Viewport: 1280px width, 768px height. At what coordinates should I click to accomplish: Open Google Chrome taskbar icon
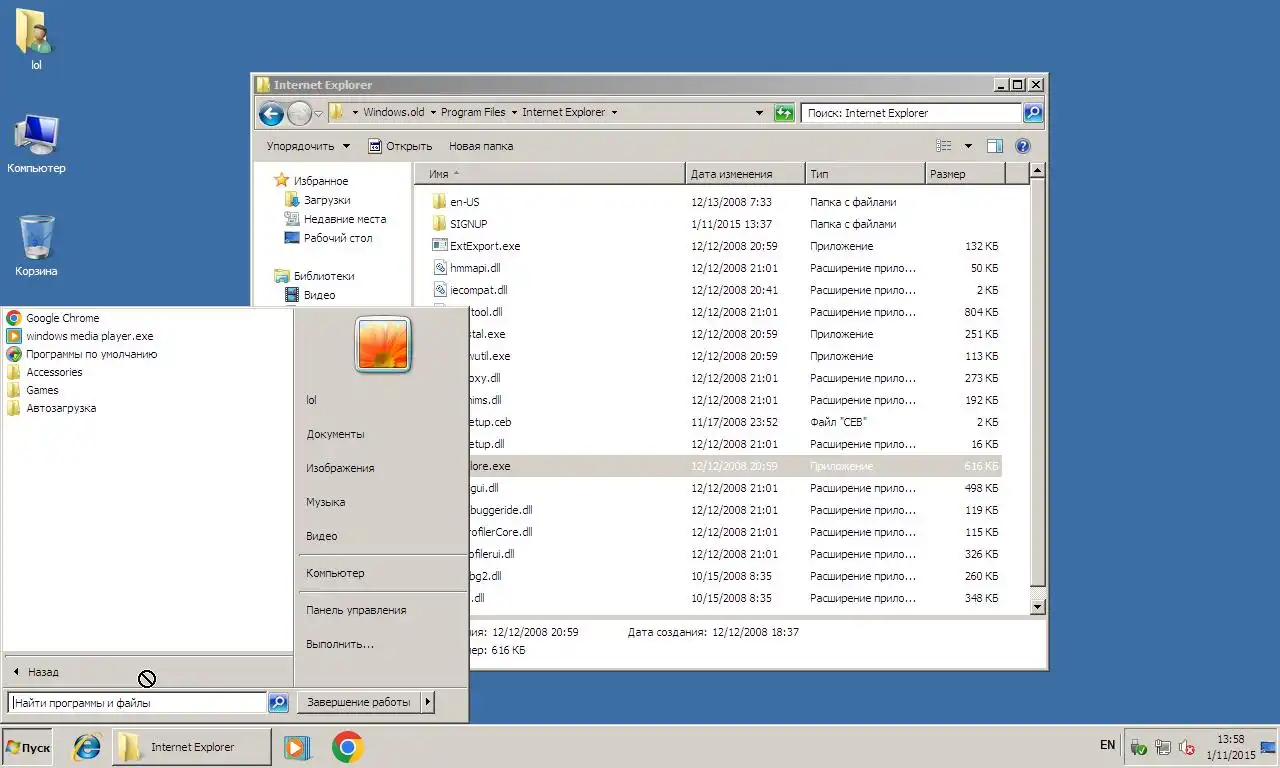[347, 747]
